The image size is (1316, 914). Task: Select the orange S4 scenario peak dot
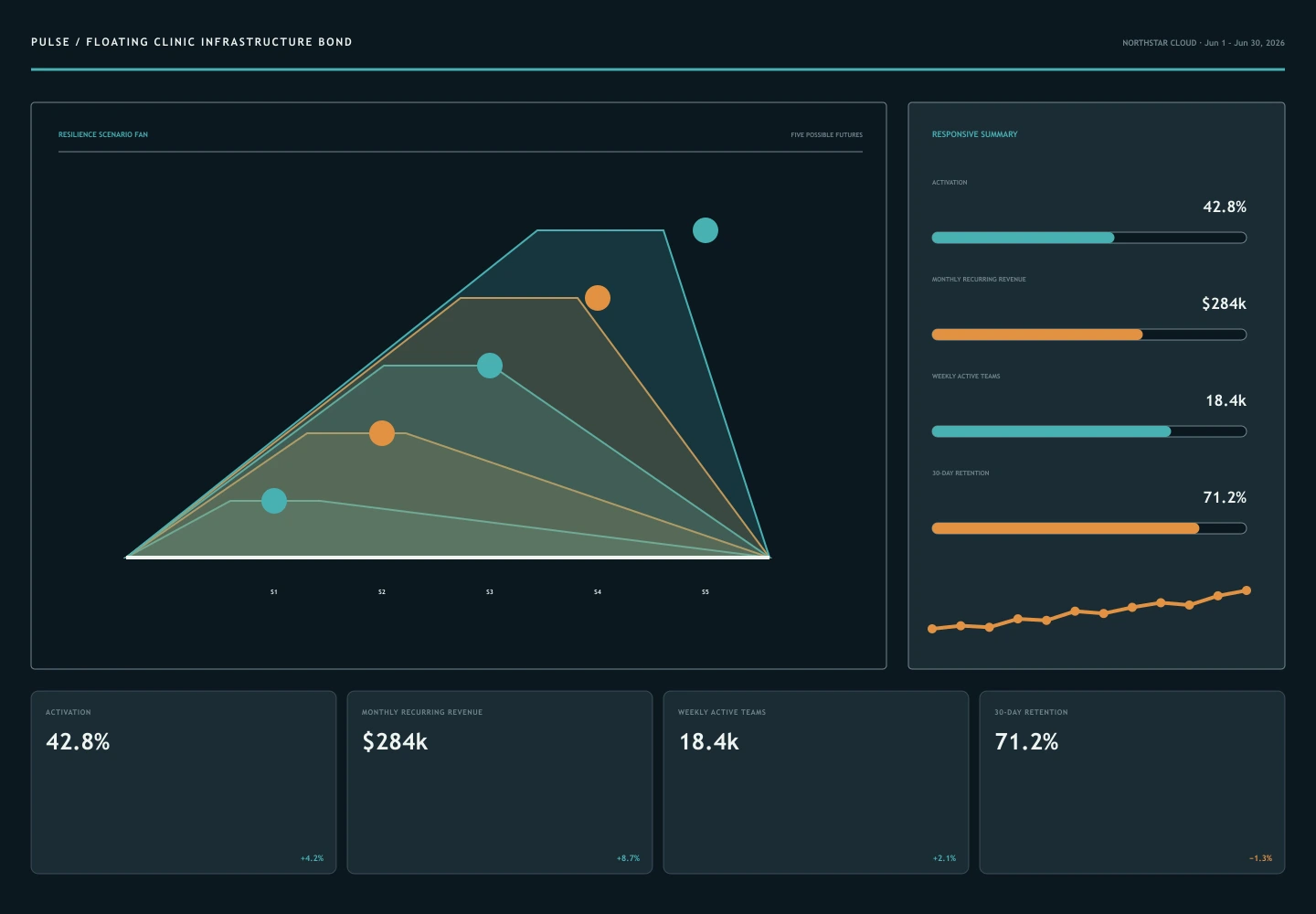coord(598,298)
